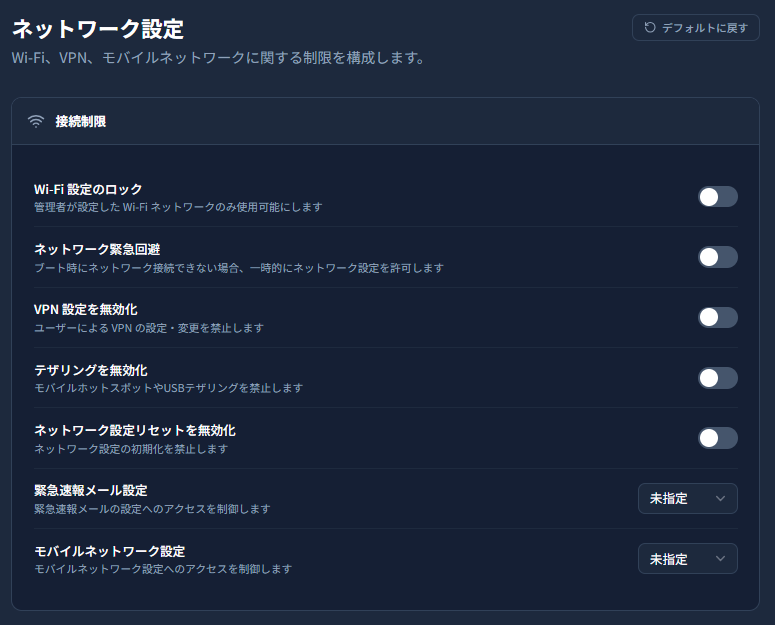Click the page subtitle about Wi-Fi、VPN、モバイルネットワーク

point(218,58)
